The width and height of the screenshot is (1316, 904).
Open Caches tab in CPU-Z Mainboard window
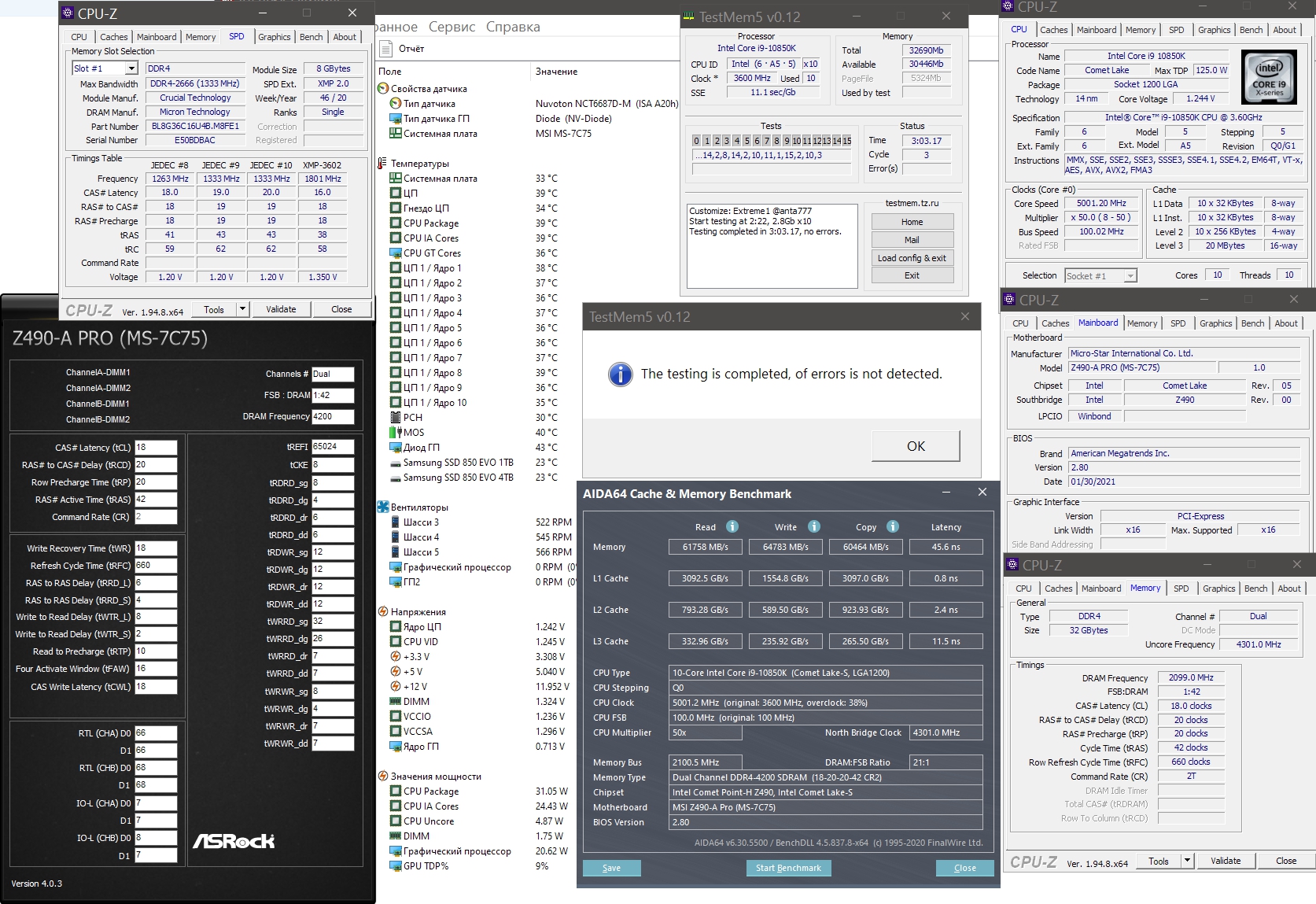(1055, 323)
